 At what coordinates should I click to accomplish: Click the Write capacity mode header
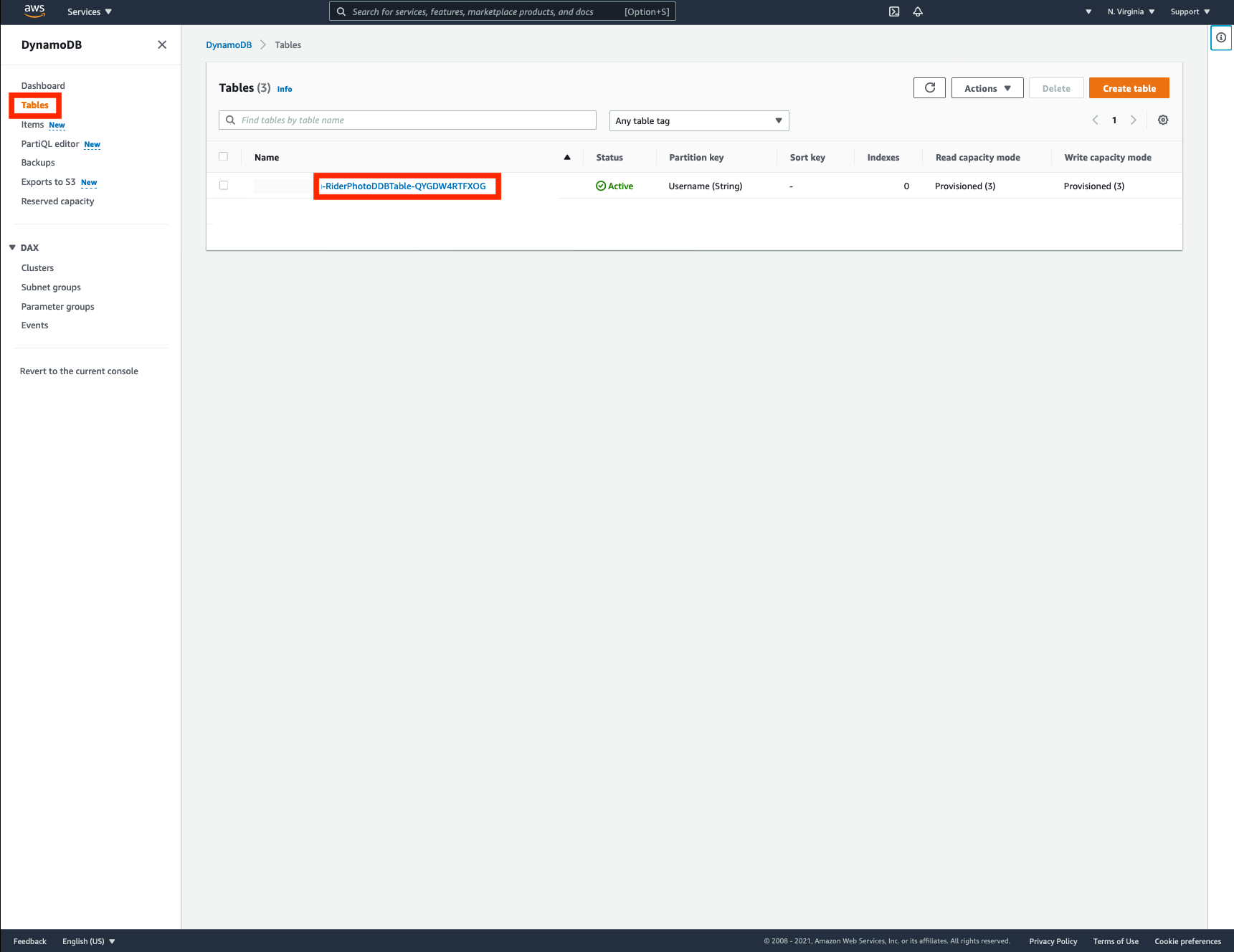click(1108, 158)
